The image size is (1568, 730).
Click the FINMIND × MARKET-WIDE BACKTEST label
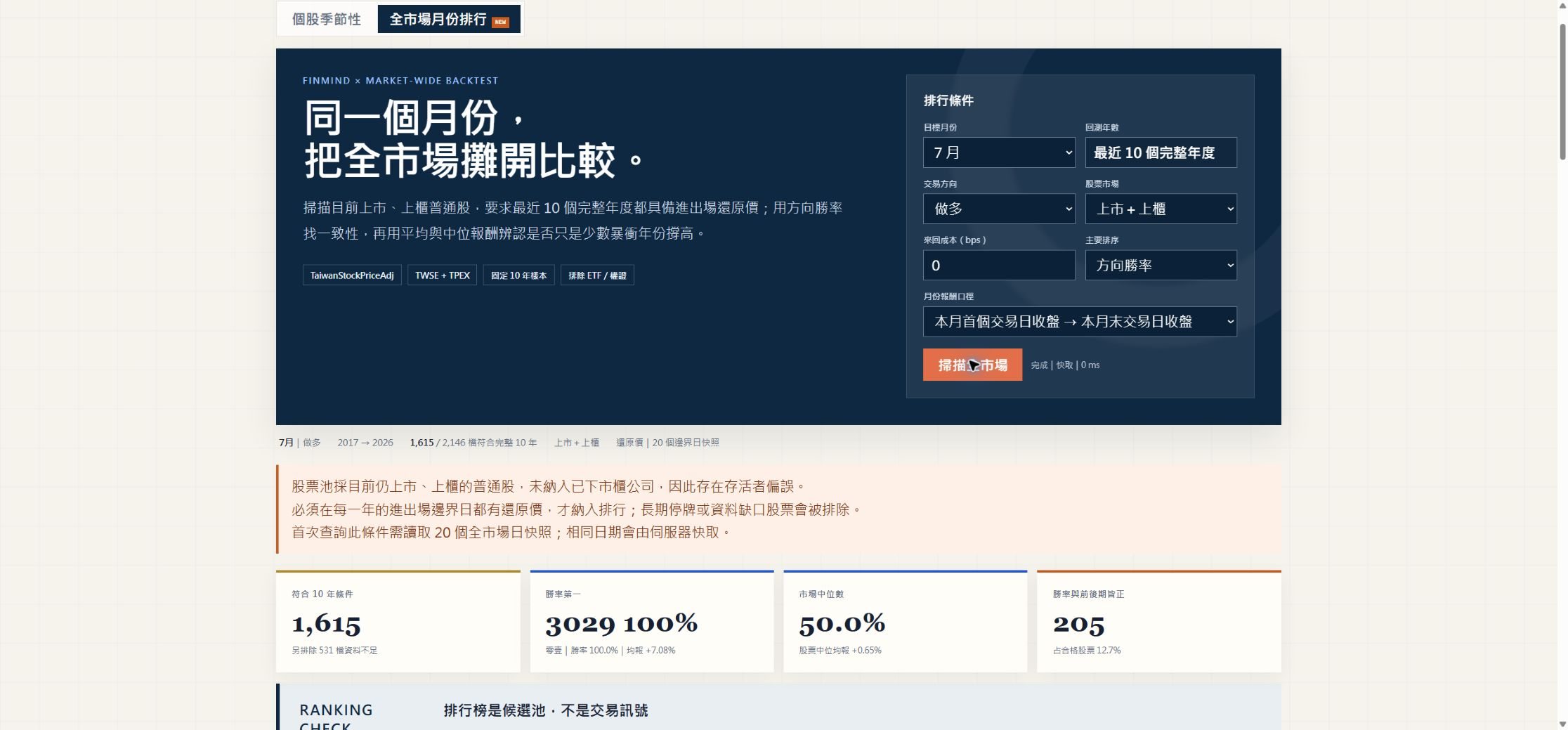click(x=400, y=81)
